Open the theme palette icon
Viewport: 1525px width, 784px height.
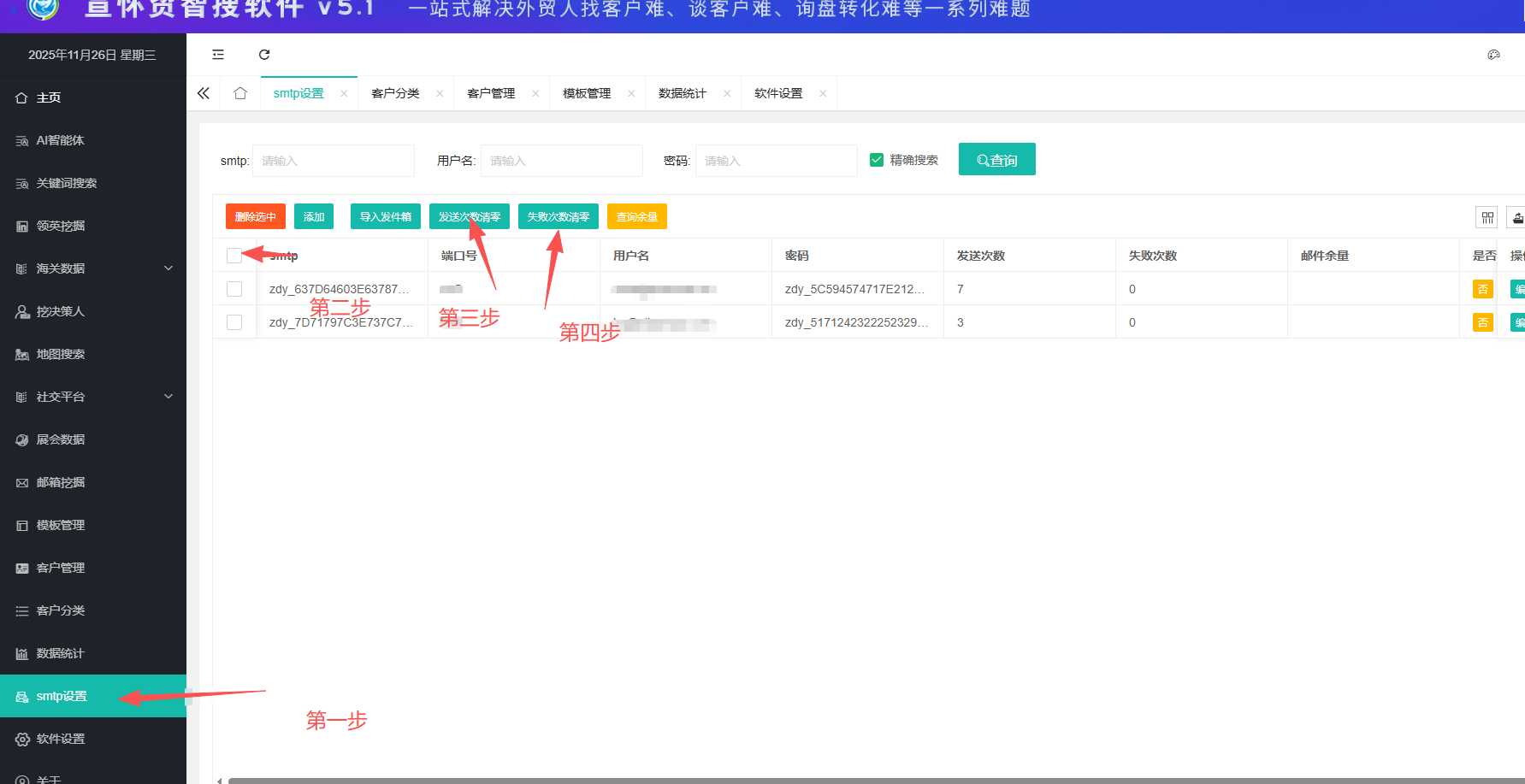1493,55
